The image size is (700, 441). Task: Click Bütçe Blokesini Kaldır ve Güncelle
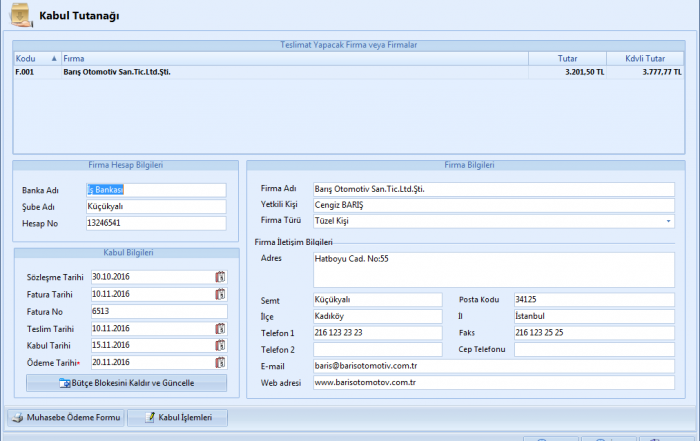pyautogui.click(x=127, y=383)
